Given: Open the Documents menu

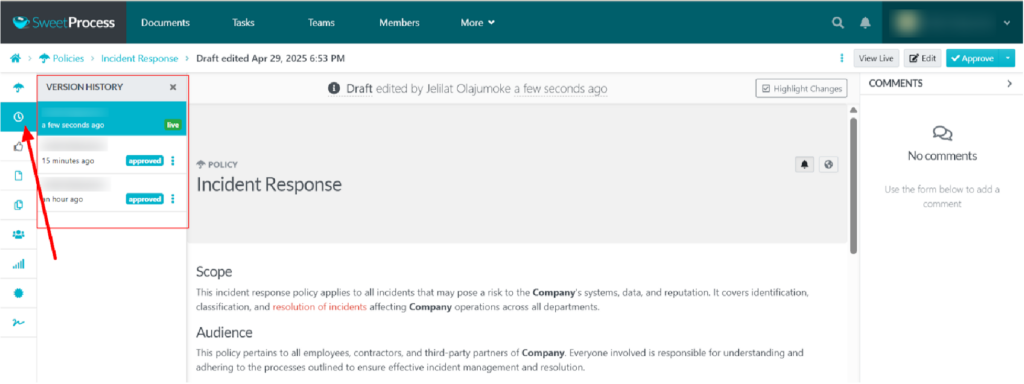Looking at the screenshot, I should click(165, 23).
